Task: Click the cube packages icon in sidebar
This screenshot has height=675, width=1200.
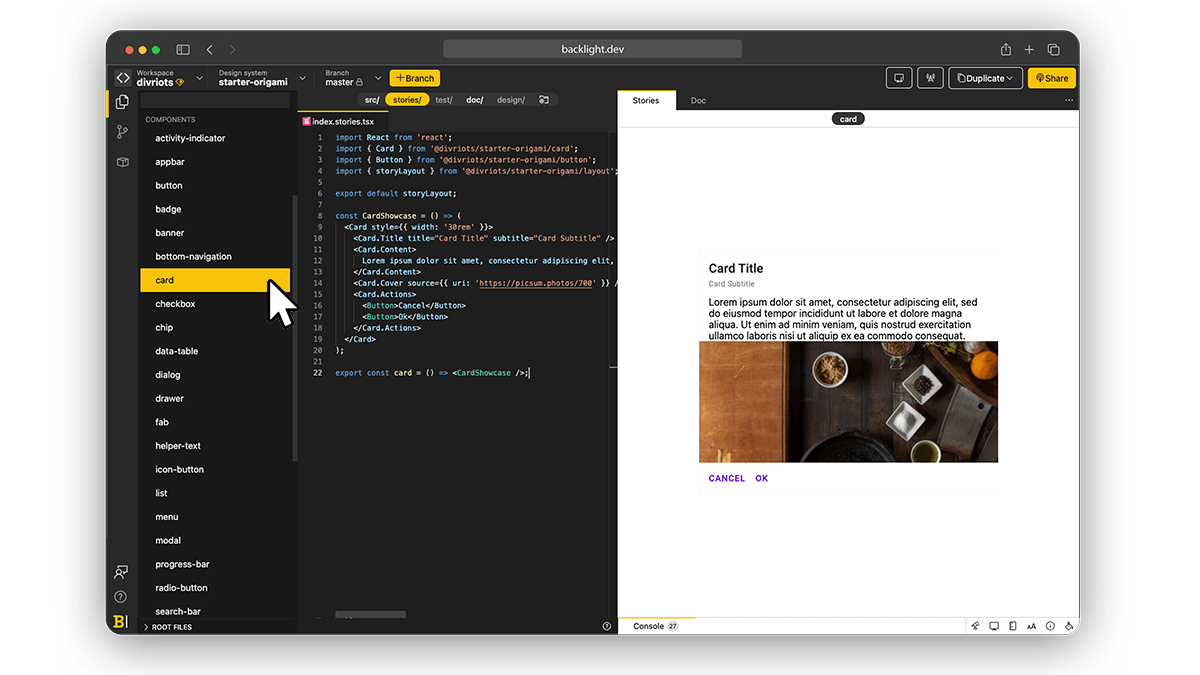Action: pyautogui.click(x=122, y=162)
